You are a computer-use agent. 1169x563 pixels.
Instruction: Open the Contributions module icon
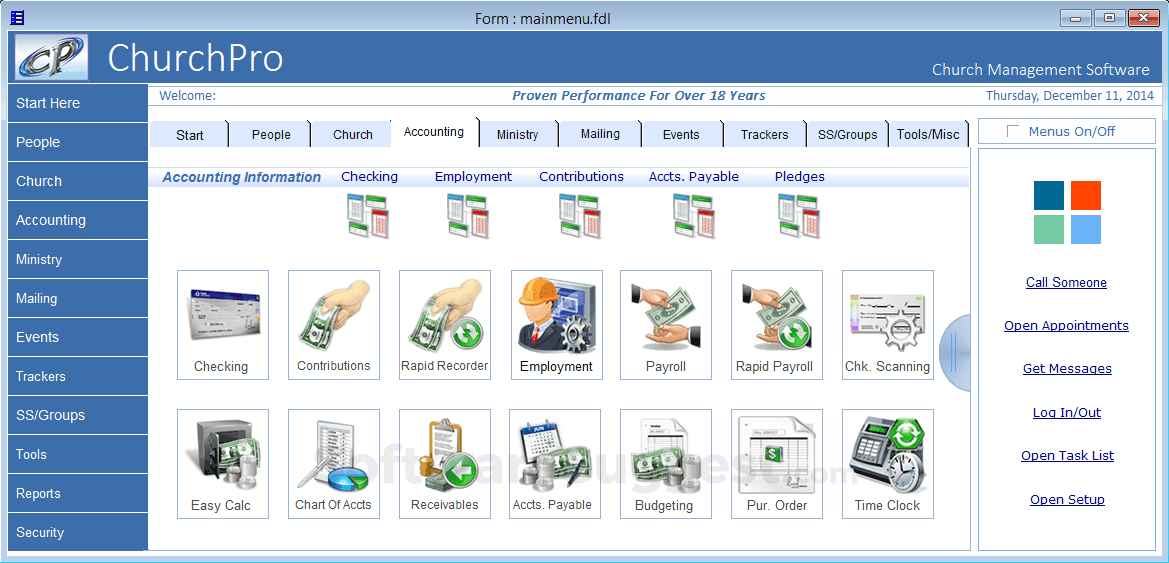333,325
